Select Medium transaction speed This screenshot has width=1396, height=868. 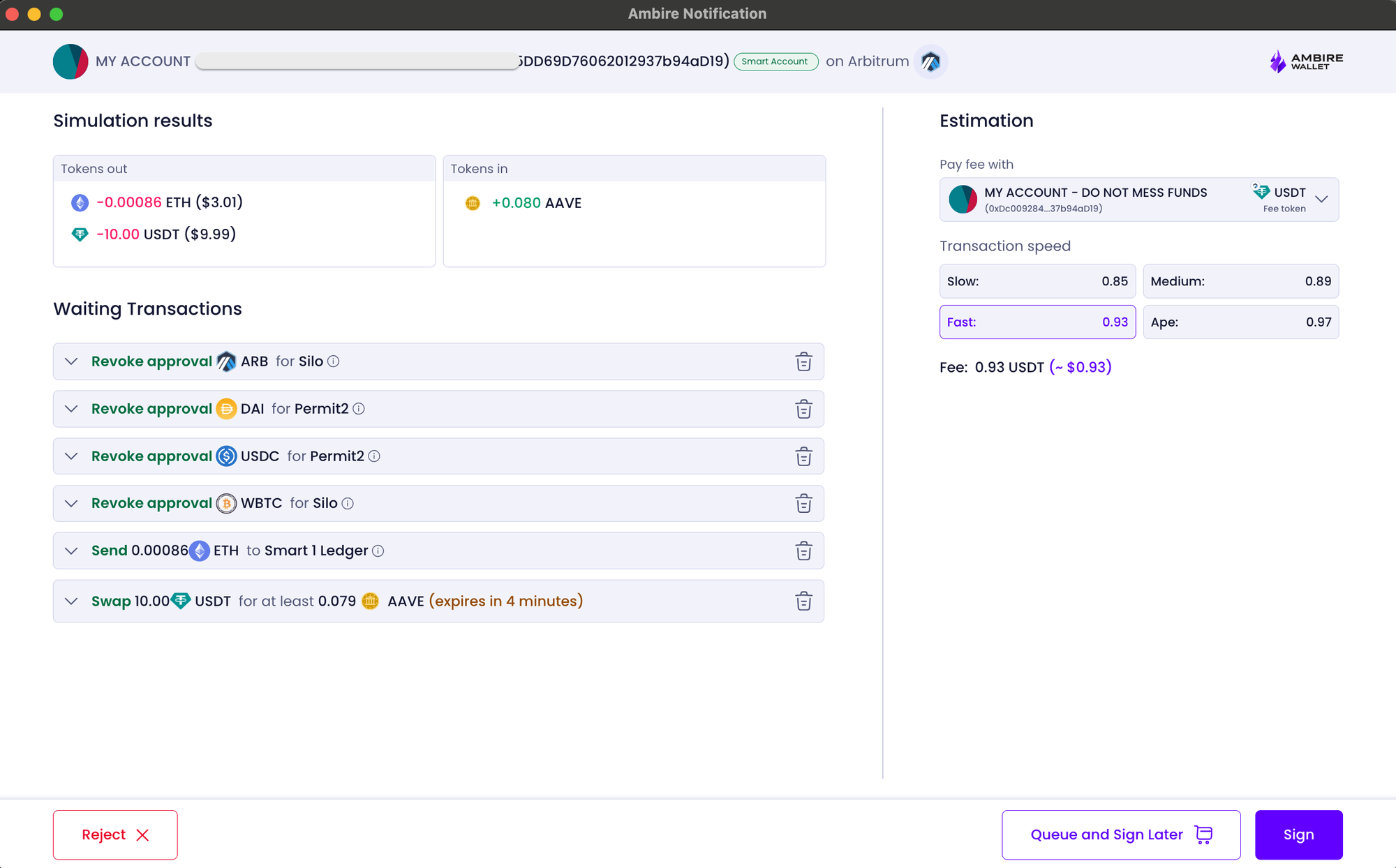[x=1241, y=281]
